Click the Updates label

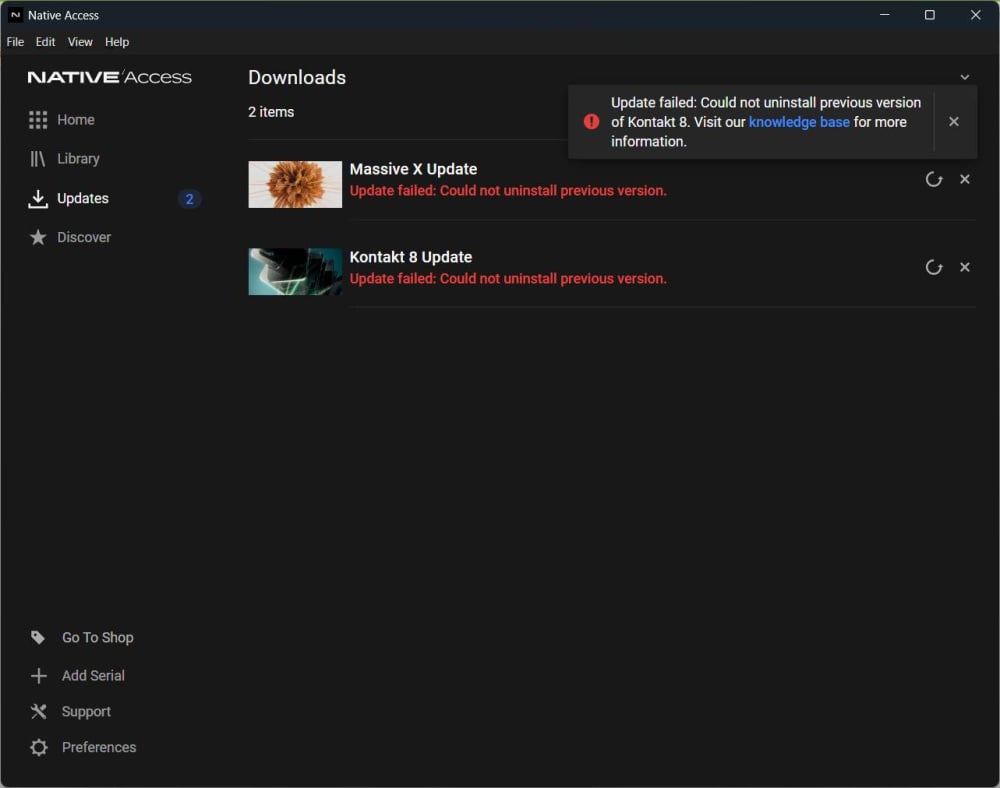tap(83, 199)
